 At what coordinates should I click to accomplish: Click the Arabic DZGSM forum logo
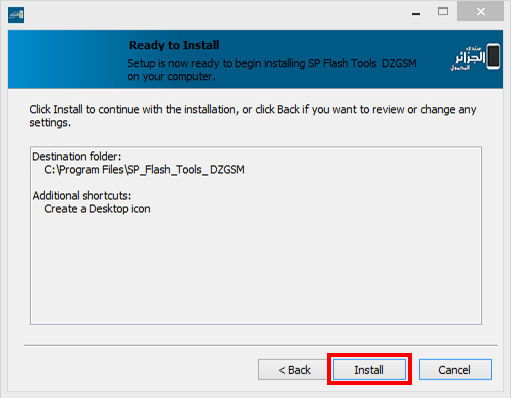pos(476,57)
